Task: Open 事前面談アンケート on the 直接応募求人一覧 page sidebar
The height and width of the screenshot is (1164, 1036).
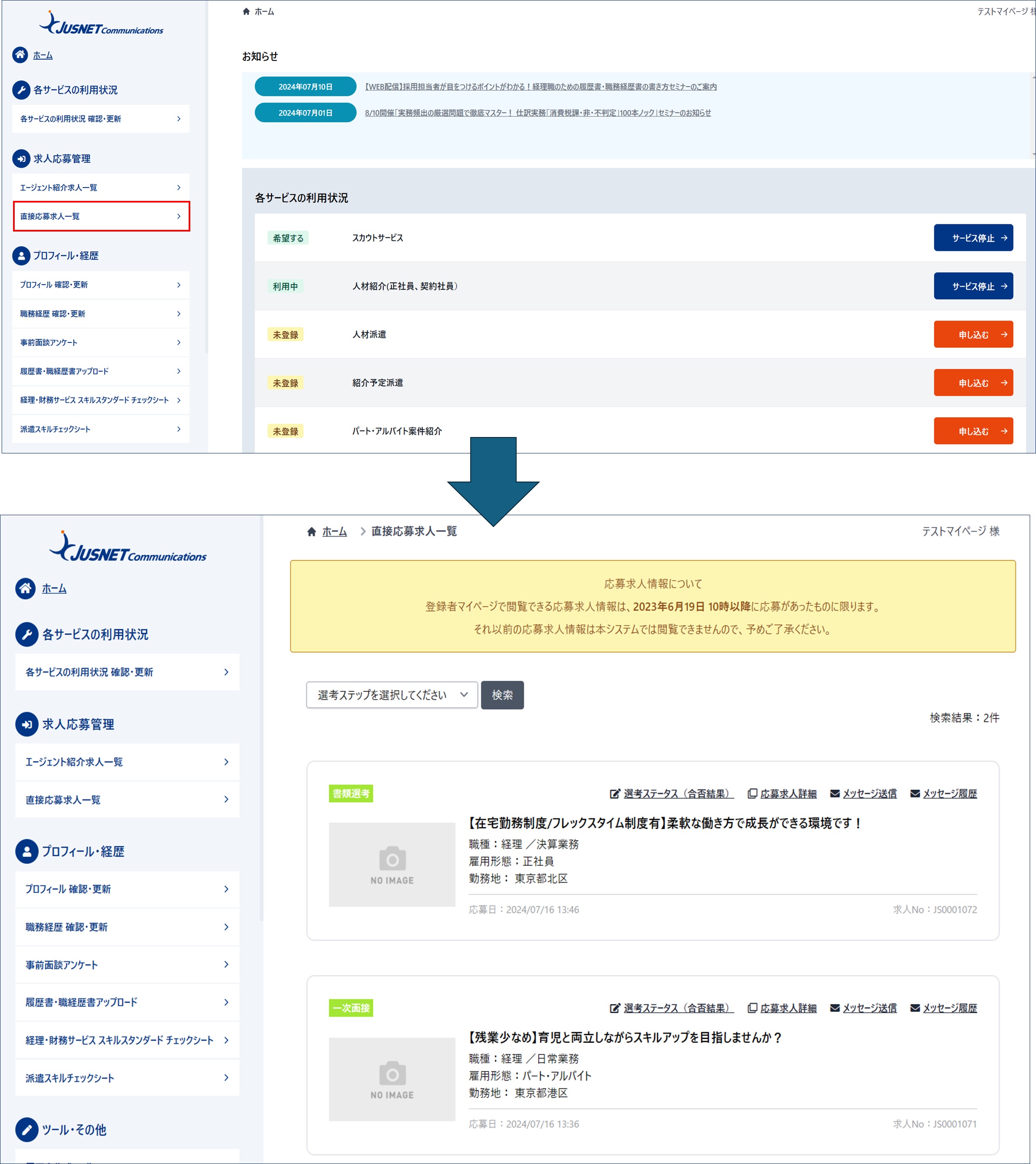Action: click(x=128, y=965)
